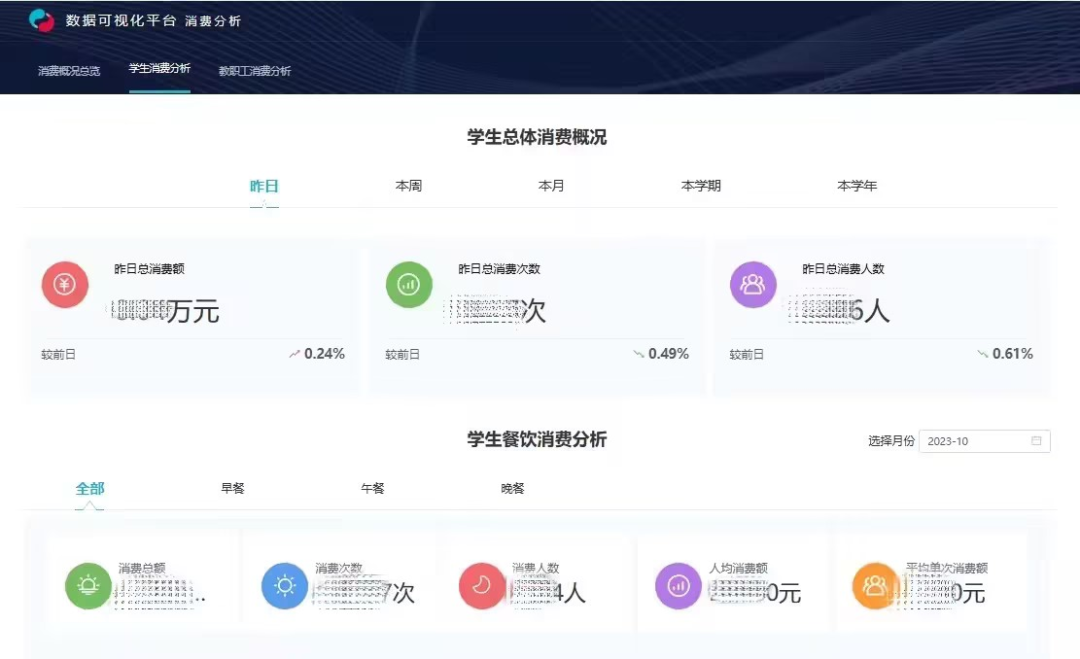Viewport: 1080px width, 659px height.
Task: Click the 昨日总消费次数 green chart icon
Action: pos(408,284)
